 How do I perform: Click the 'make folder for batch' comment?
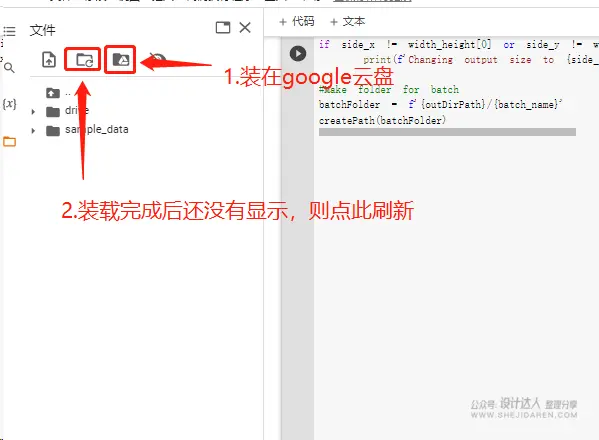(389, 90)
